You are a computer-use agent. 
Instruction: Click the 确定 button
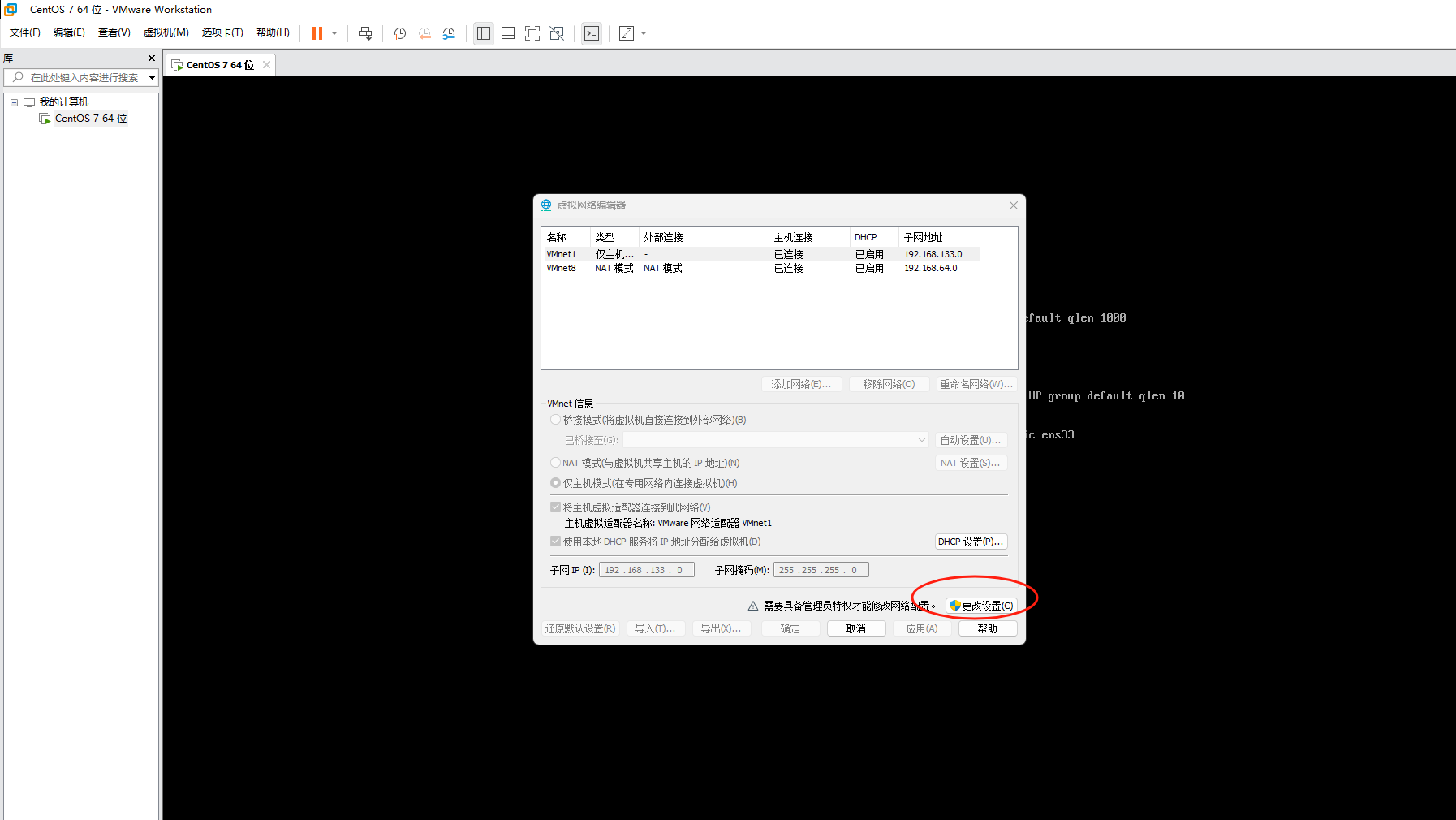tap(790, 628)
